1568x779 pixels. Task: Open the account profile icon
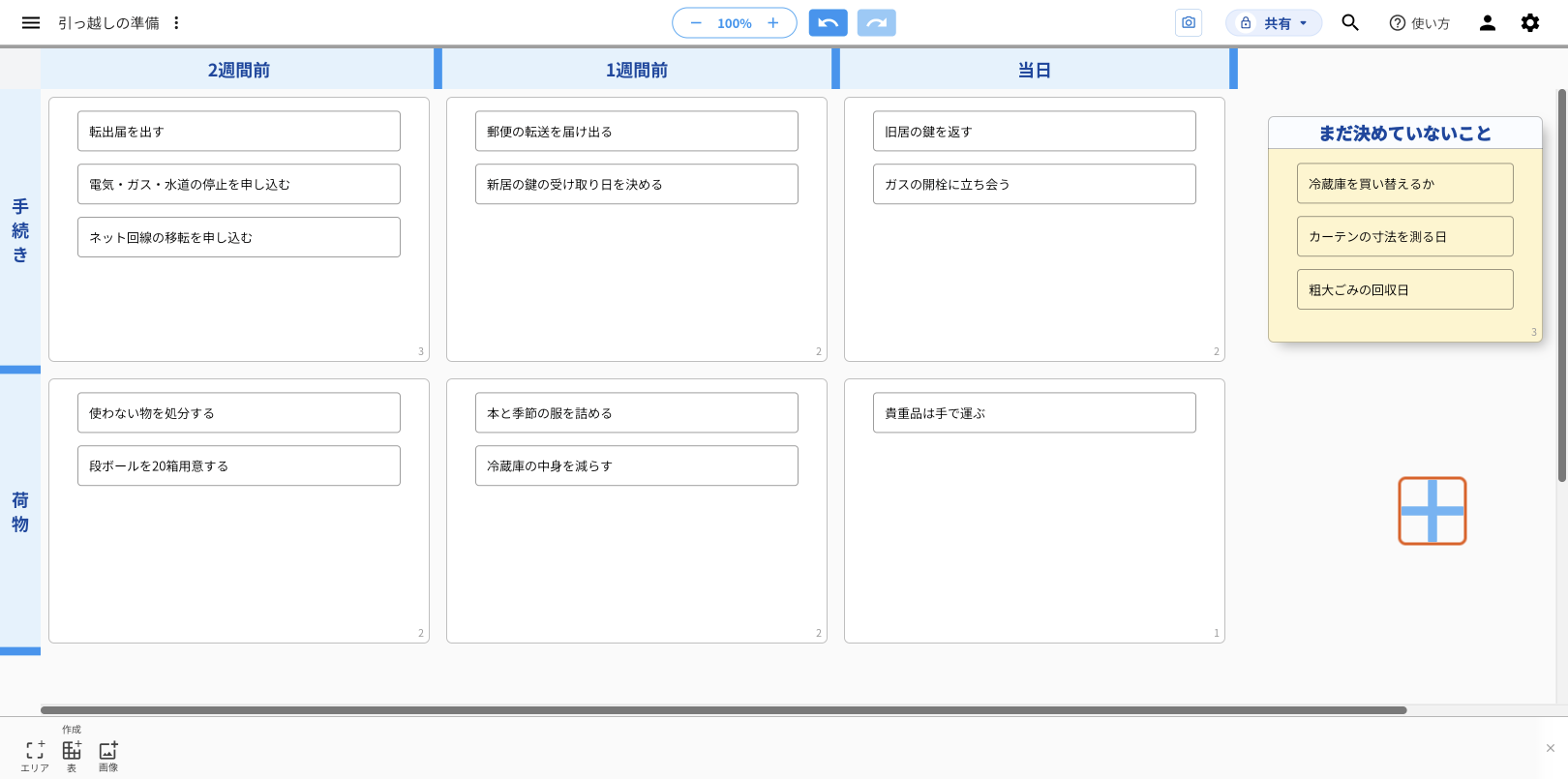[x=1488, y=22]
